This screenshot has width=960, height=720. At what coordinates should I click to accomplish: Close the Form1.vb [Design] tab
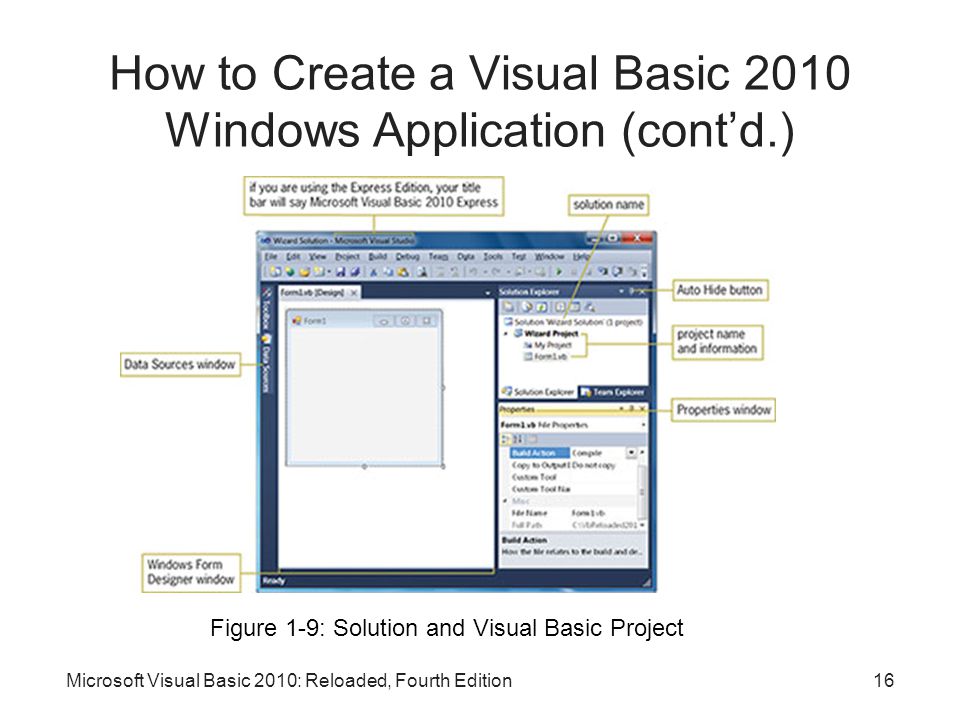pyautogui.click(x=354, y=293)
